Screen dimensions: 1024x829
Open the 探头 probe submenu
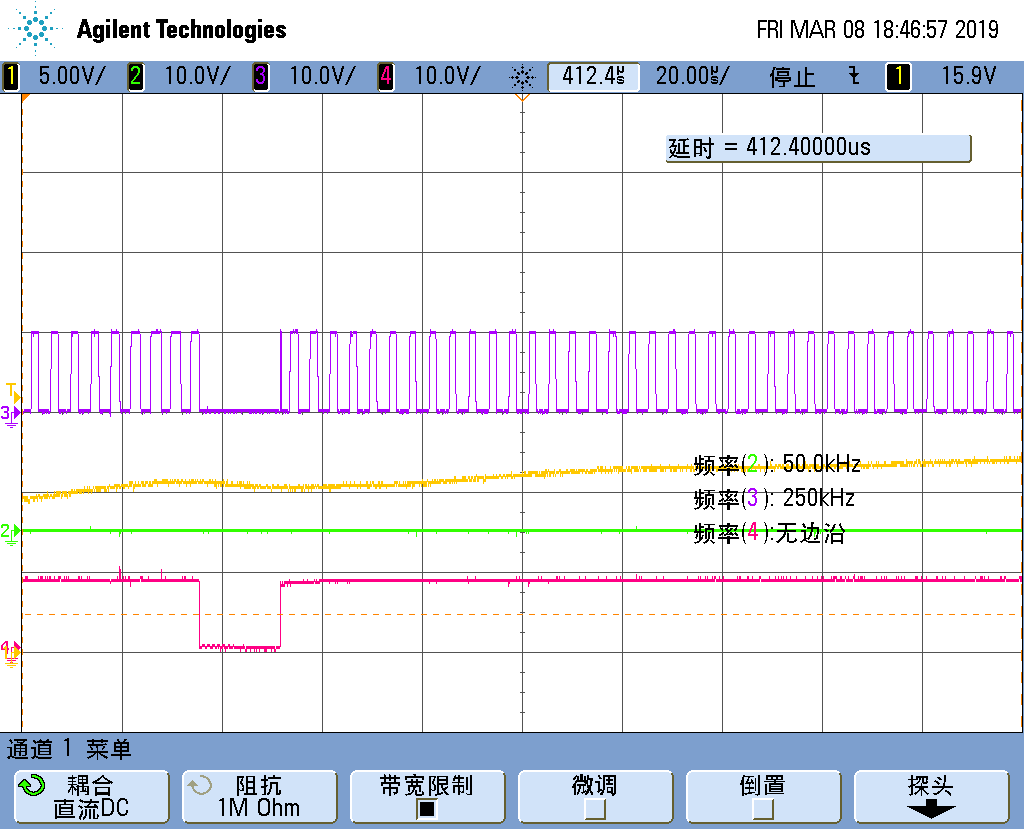(x=931, y=796)
